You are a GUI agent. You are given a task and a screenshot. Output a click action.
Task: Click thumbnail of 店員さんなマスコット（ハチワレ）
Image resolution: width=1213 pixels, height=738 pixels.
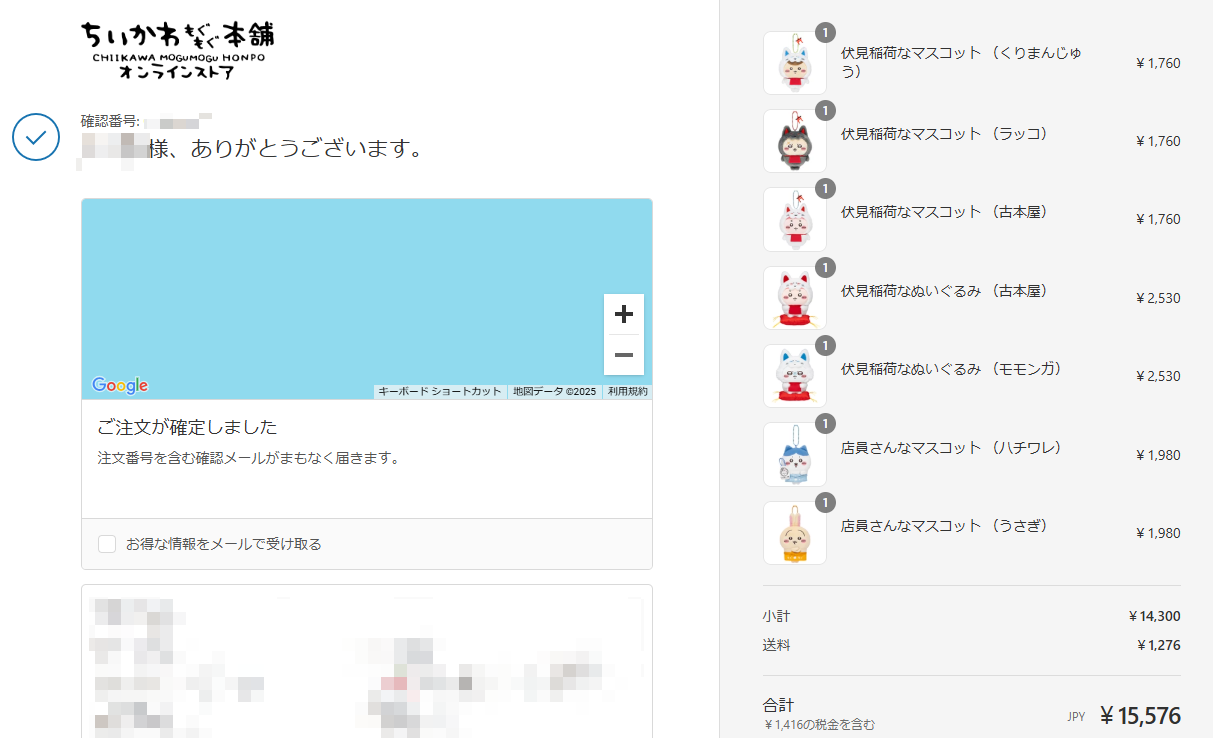click(795, 454)
